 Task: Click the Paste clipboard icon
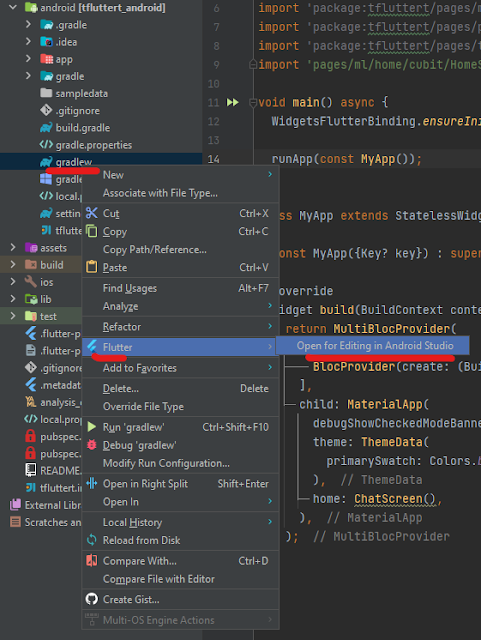coord(92,267)
